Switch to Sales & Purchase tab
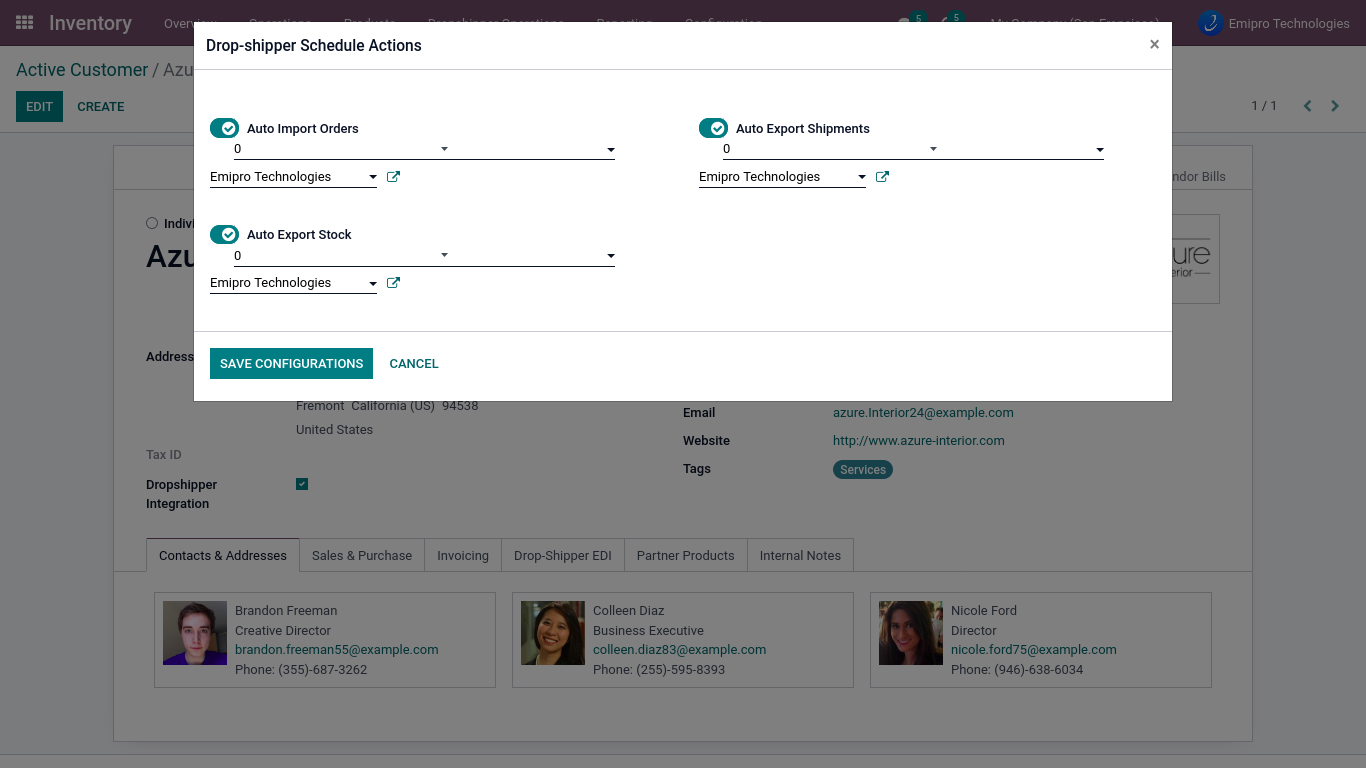This screenshot has height=768, width=1366. pyautogui.click(x=362, y=555)
